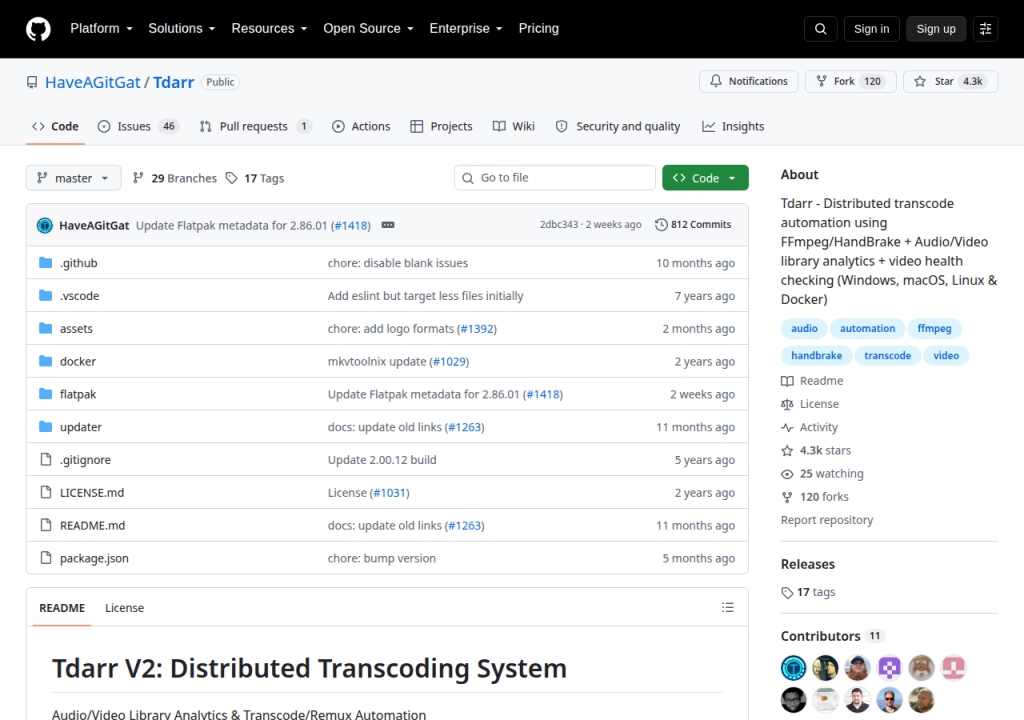The width and height of the screenshot is (1024, 720).
Task: Open the README outline list icon
Action: pos(728,608)
